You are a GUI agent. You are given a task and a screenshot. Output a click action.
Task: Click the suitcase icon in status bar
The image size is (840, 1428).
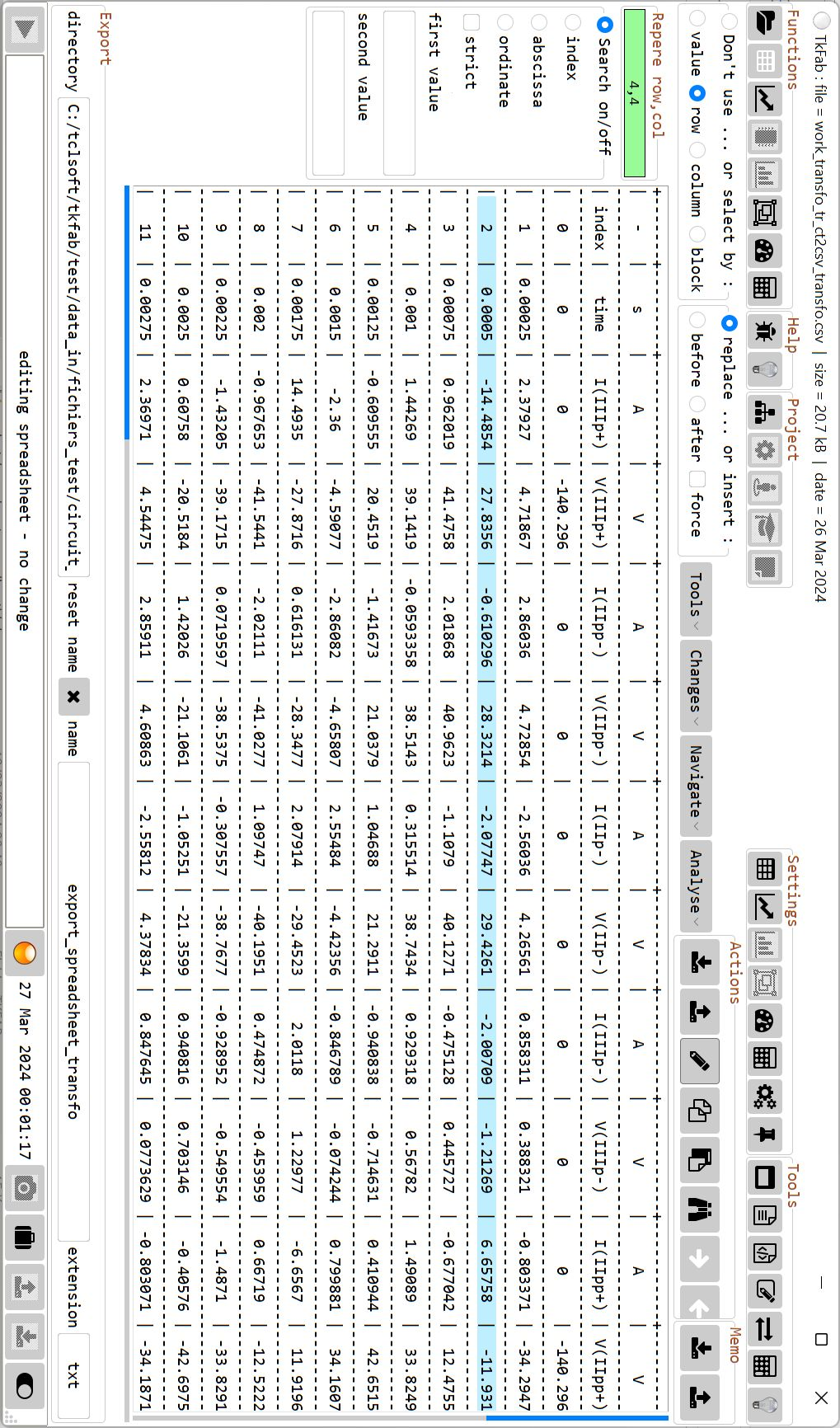25,1238
